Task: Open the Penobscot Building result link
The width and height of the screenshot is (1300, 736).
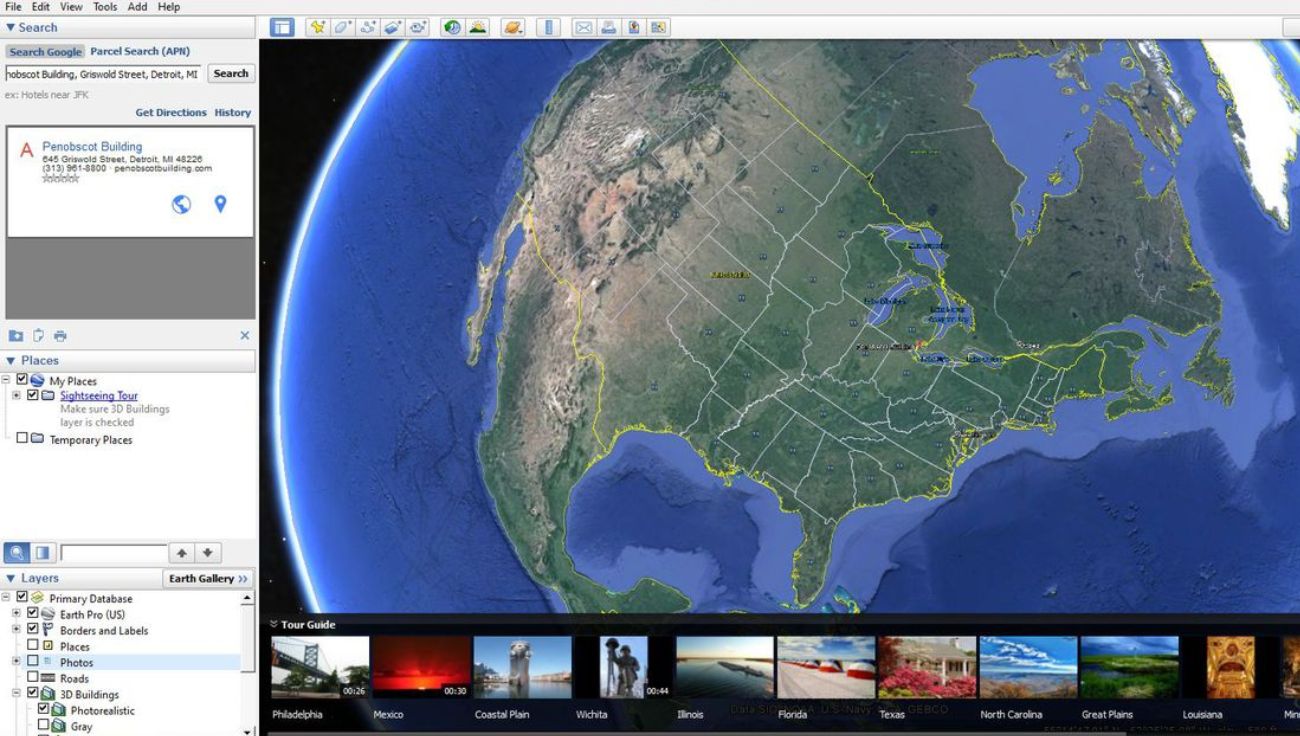Action: point(92,146)
